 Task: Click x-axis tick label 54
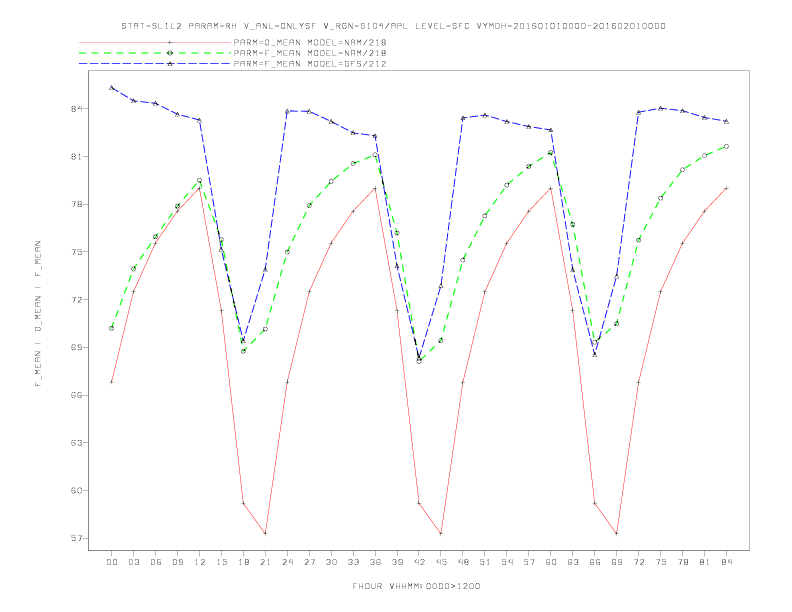click(x=507, y=562)
